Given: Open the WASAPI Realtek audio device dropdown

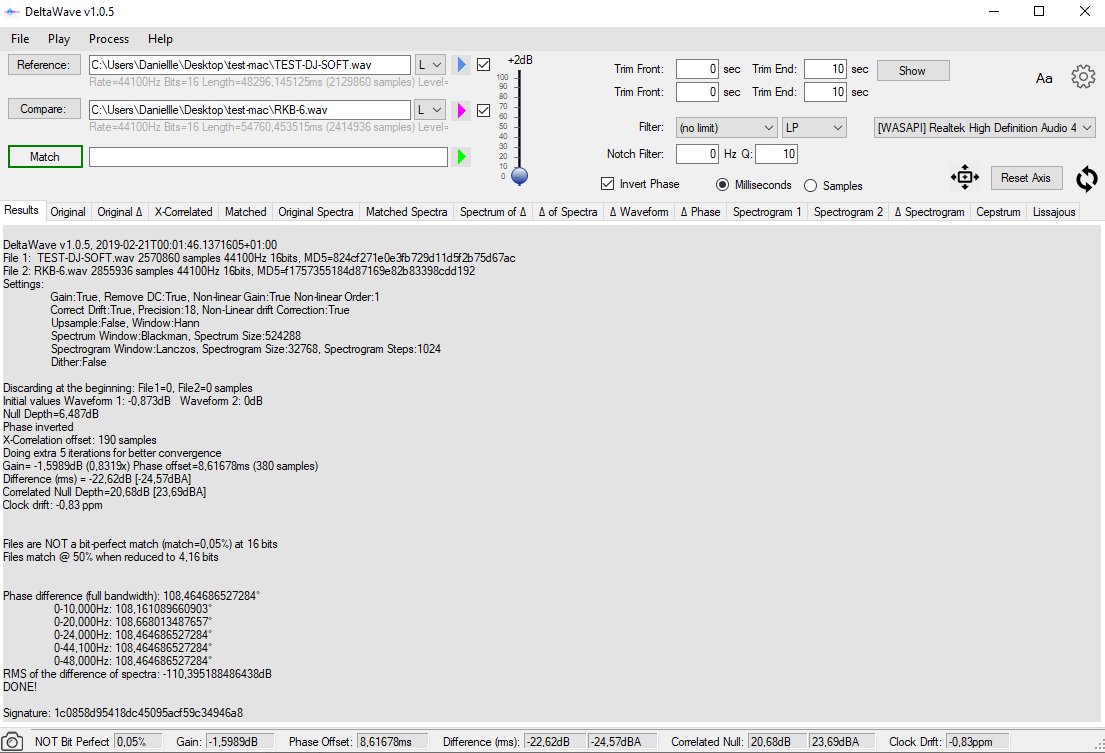Looking at the screenshot, I should click(984, 127).
